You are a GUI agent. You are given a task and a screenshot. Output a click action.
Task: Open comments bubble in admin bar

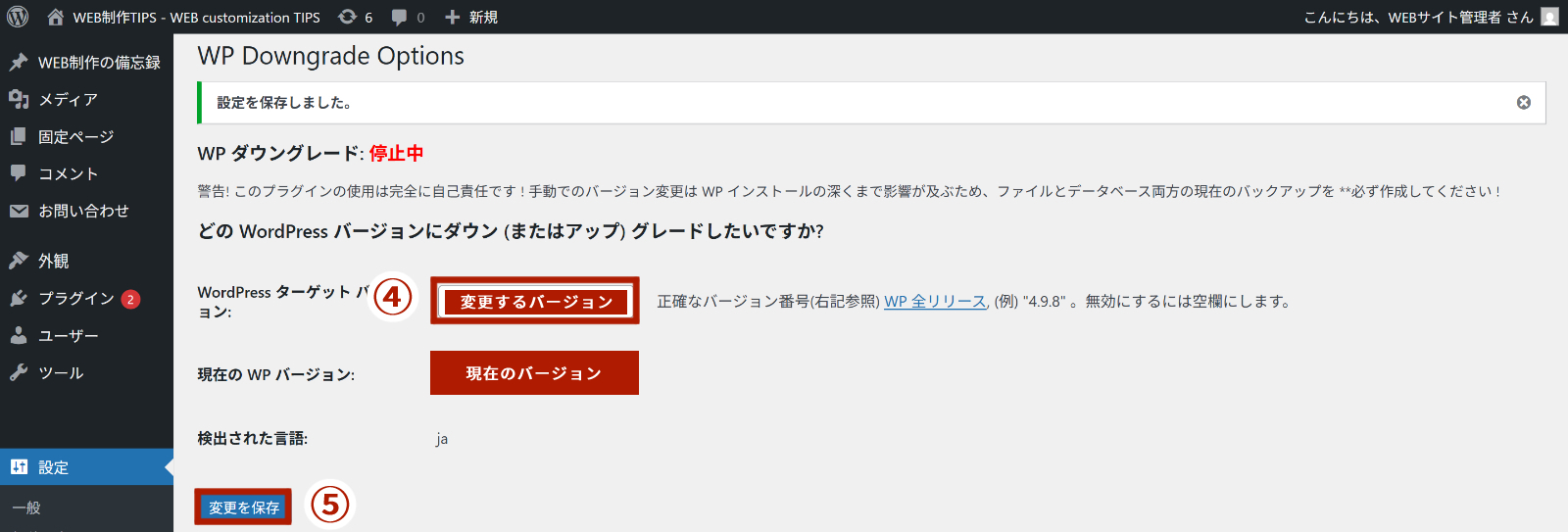click(x=400, y=17)
